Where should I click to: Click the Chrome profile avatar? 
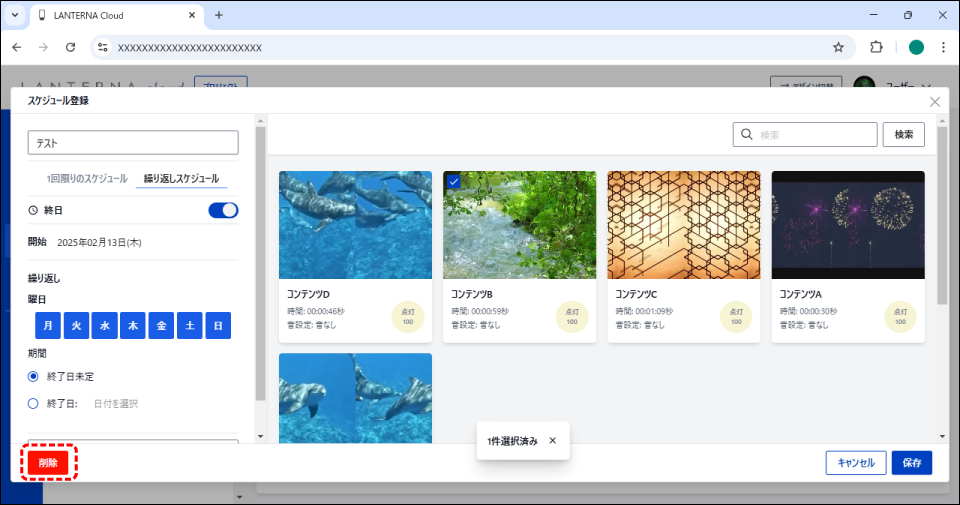(916, 47)
